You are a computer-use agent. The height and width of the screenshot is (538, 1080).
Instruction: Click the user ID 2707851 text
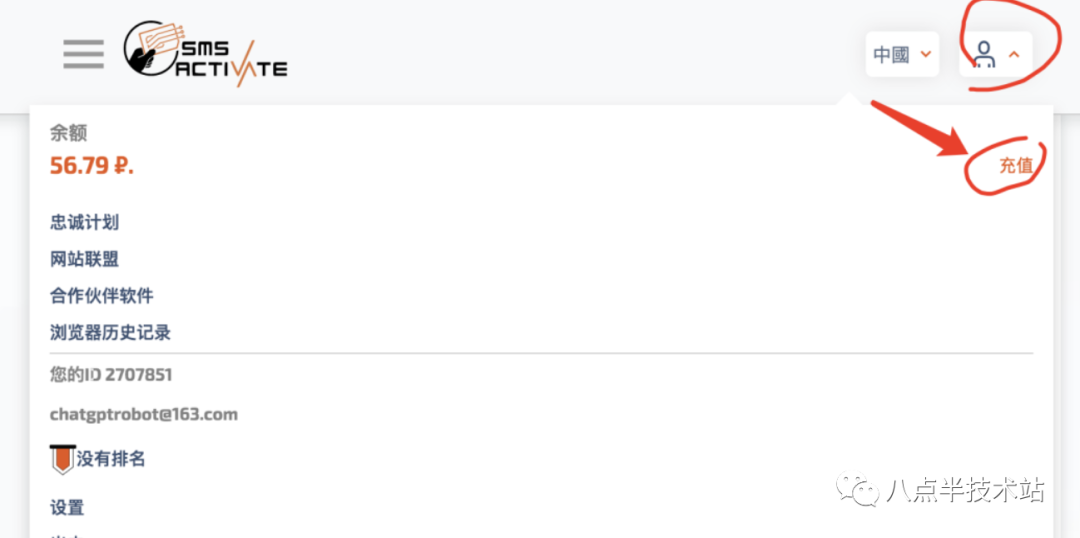(x=111, y=375)
